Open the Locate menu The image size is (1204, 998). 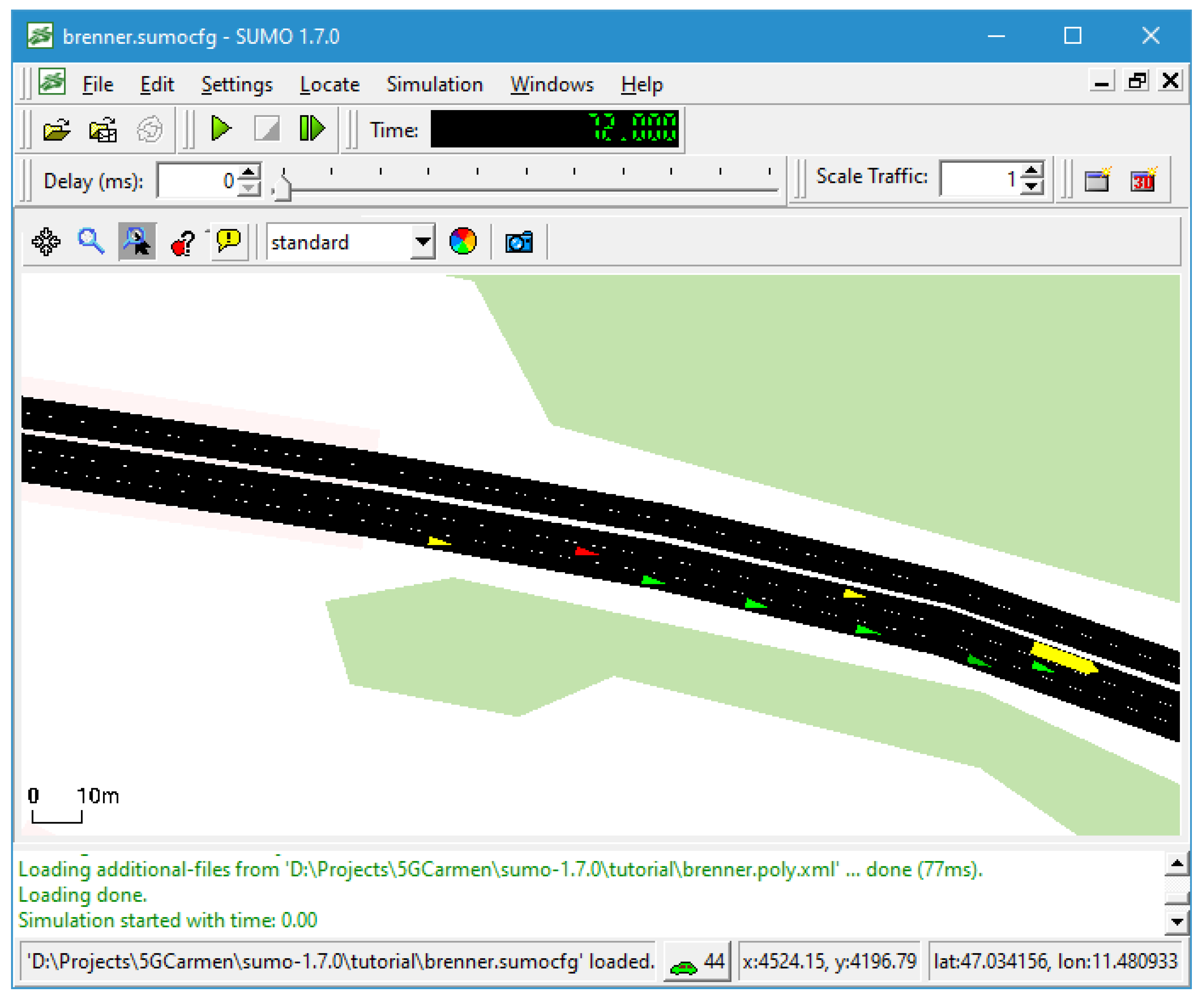[330, 85]
